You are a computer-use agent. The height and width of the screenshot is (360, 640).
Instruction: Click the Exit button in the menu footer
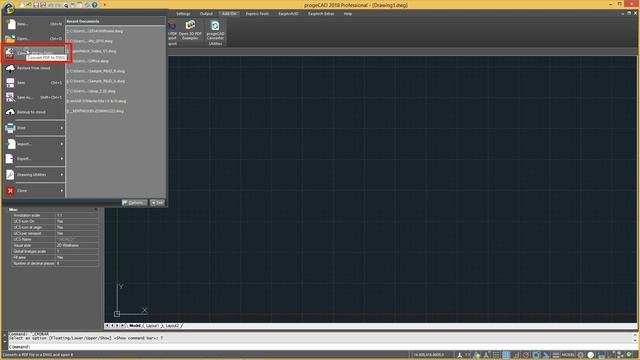tap(157, 203)
